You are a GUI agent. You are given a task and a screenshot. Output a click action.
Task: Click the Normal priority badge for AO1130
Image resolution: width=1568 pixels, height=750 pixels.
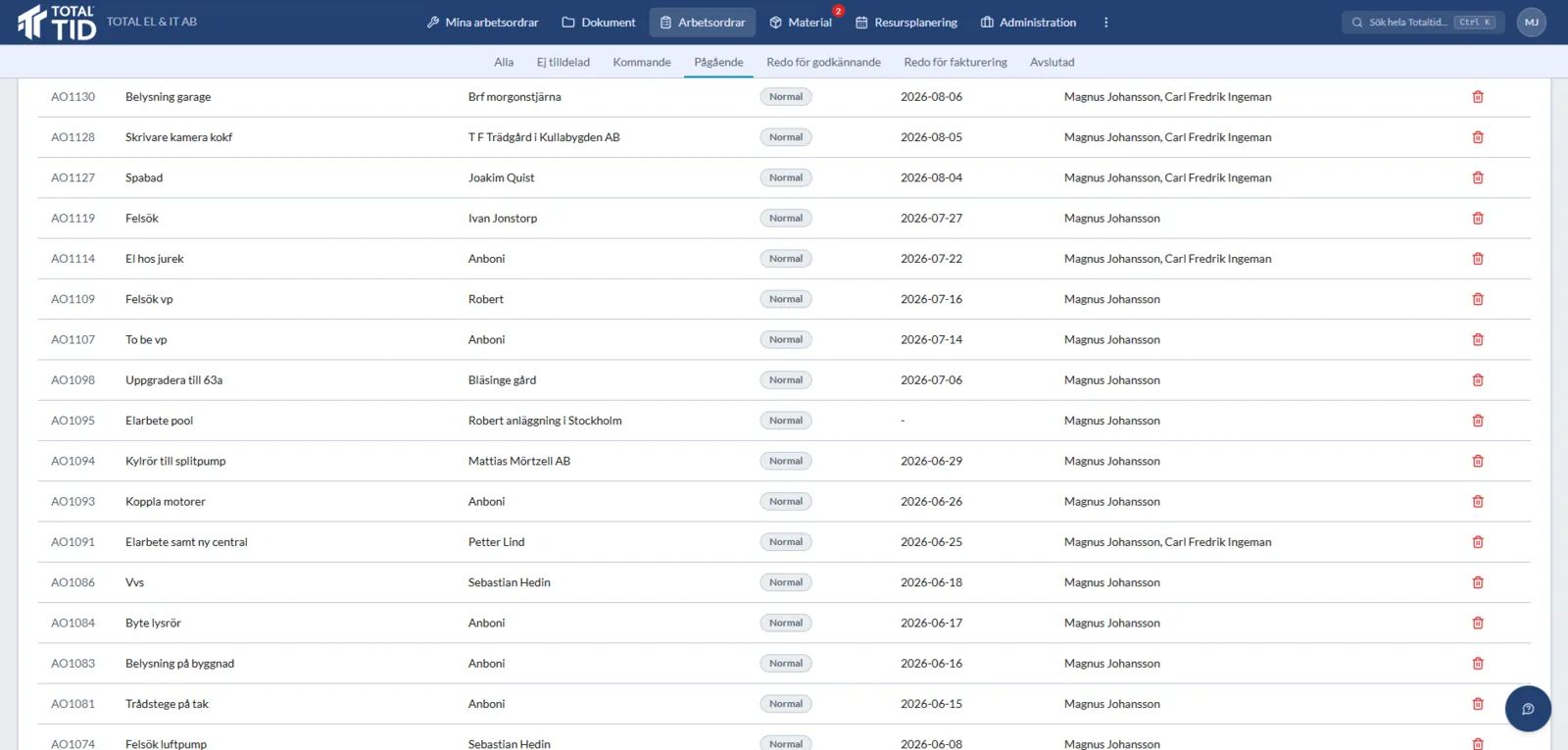coord(786,97)
